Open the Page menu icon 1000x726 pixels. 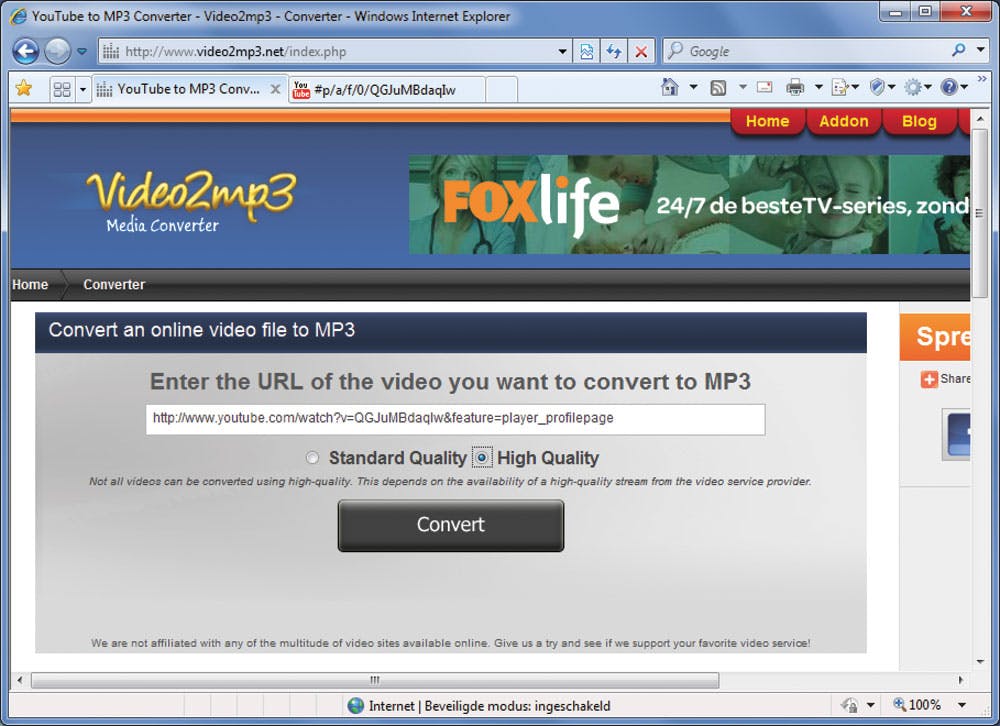pos(846,87)
